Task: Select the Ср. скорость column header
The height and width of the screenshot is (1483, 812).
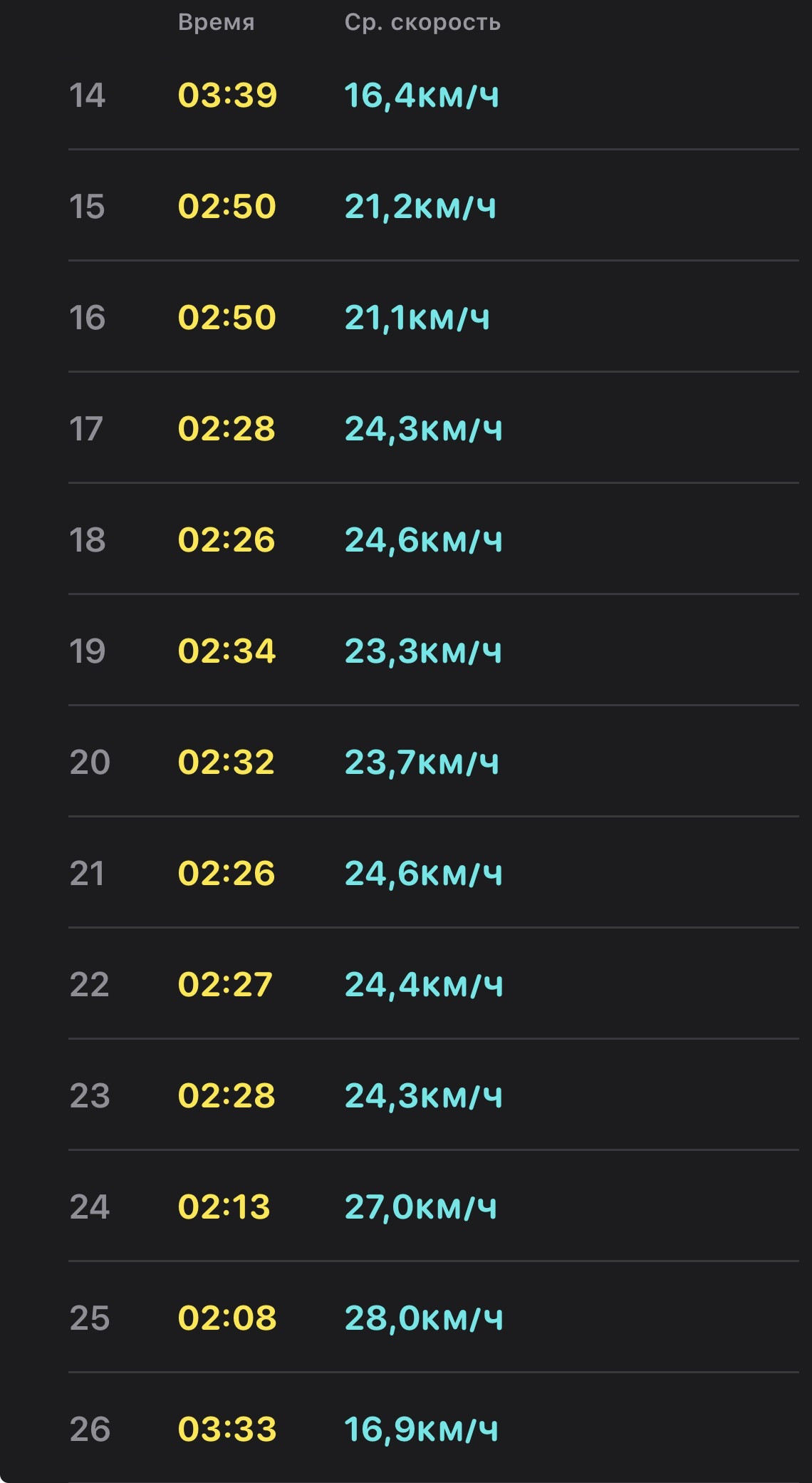Action: (x=422, y=23)
